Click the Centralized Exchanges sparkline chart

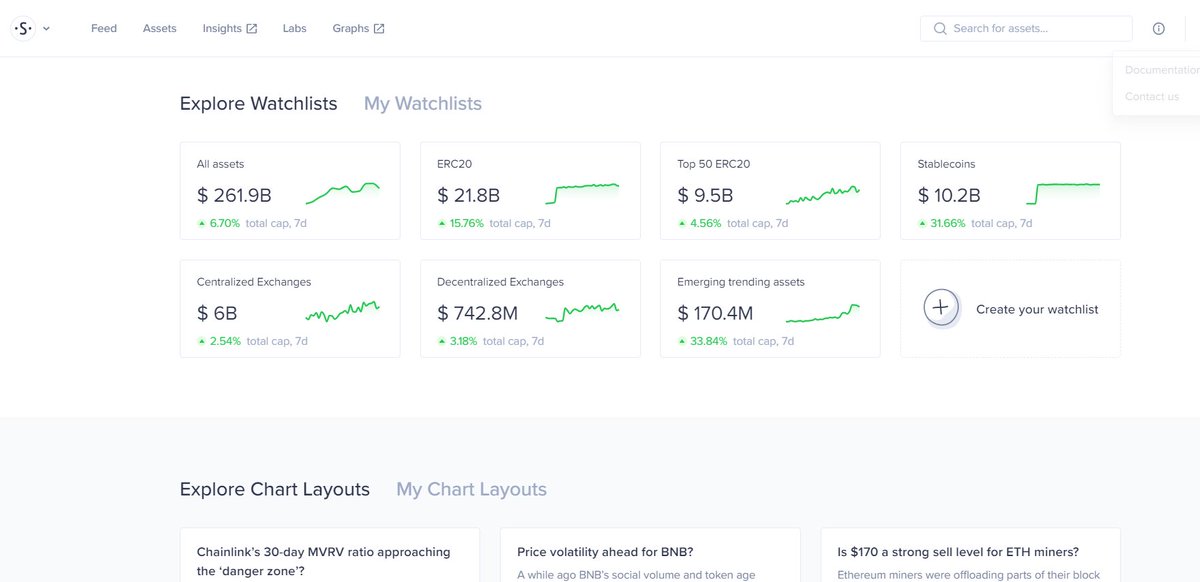pyautogui.click(x=343, y=311)
